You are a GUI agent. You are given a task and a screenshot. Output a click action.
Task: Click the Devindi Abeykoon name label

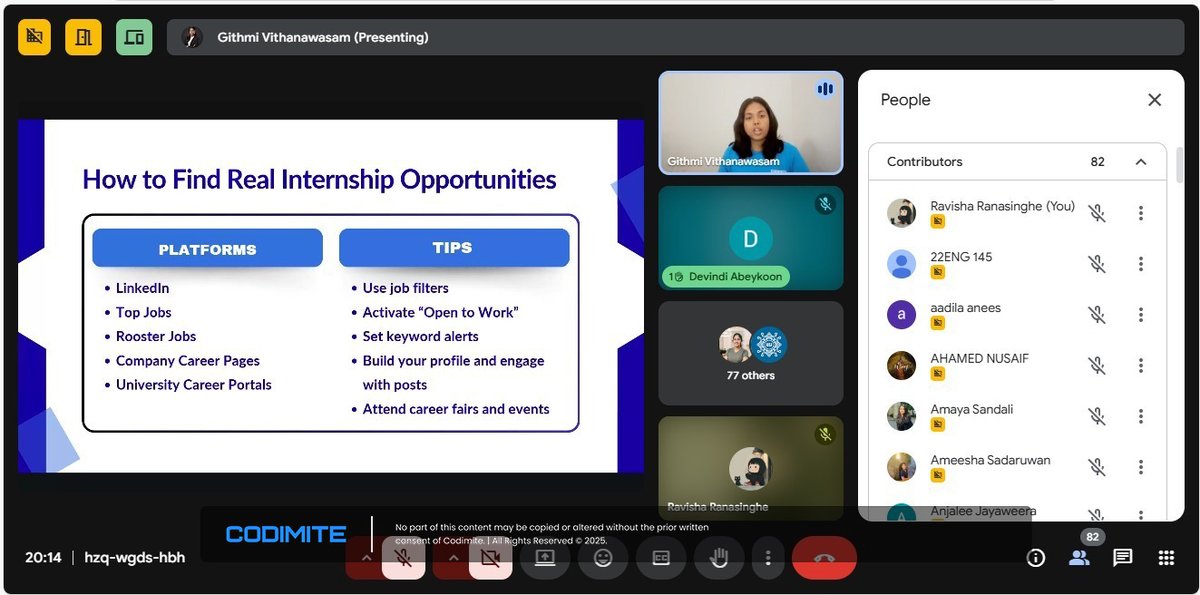tap(736, 277)
